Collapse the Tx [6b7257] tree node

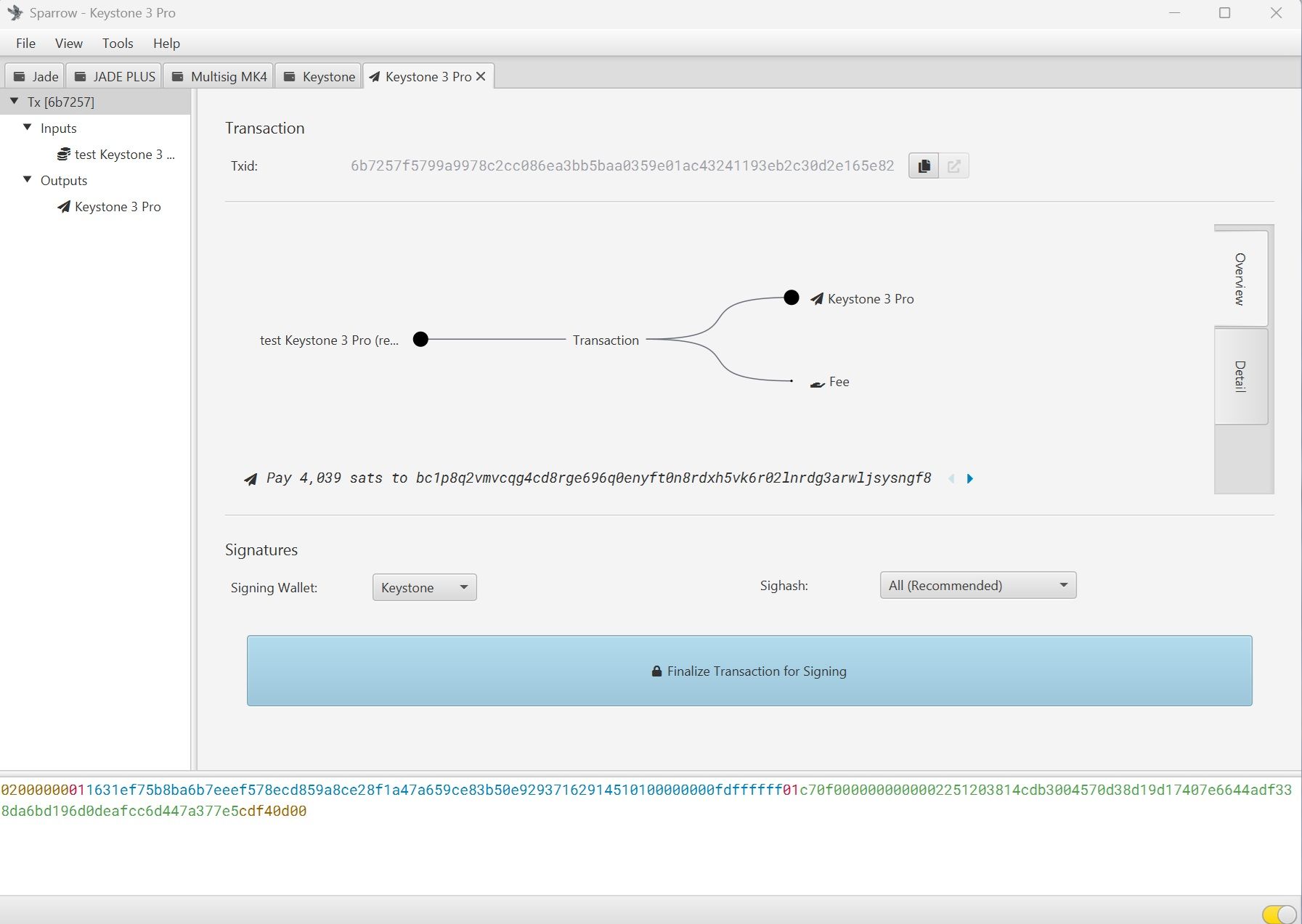tap(15, 102)
